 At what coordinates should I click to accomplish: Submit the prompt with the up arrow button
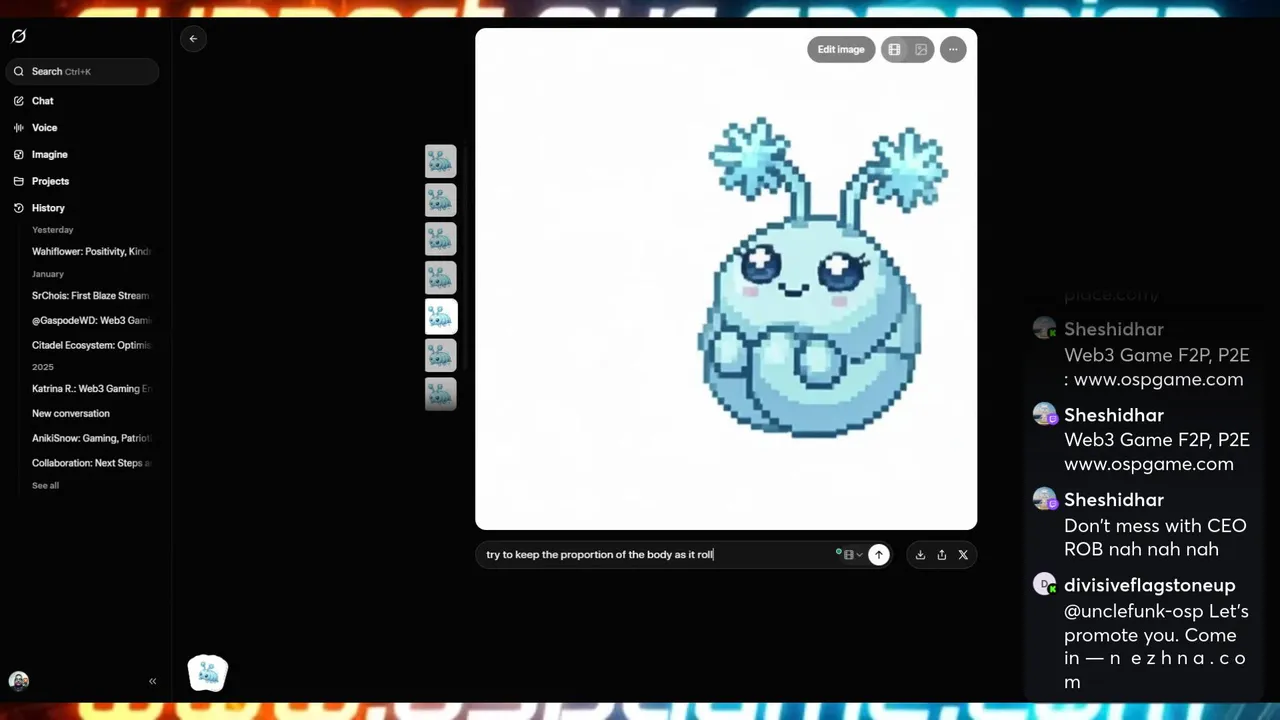tap(878, 555)
